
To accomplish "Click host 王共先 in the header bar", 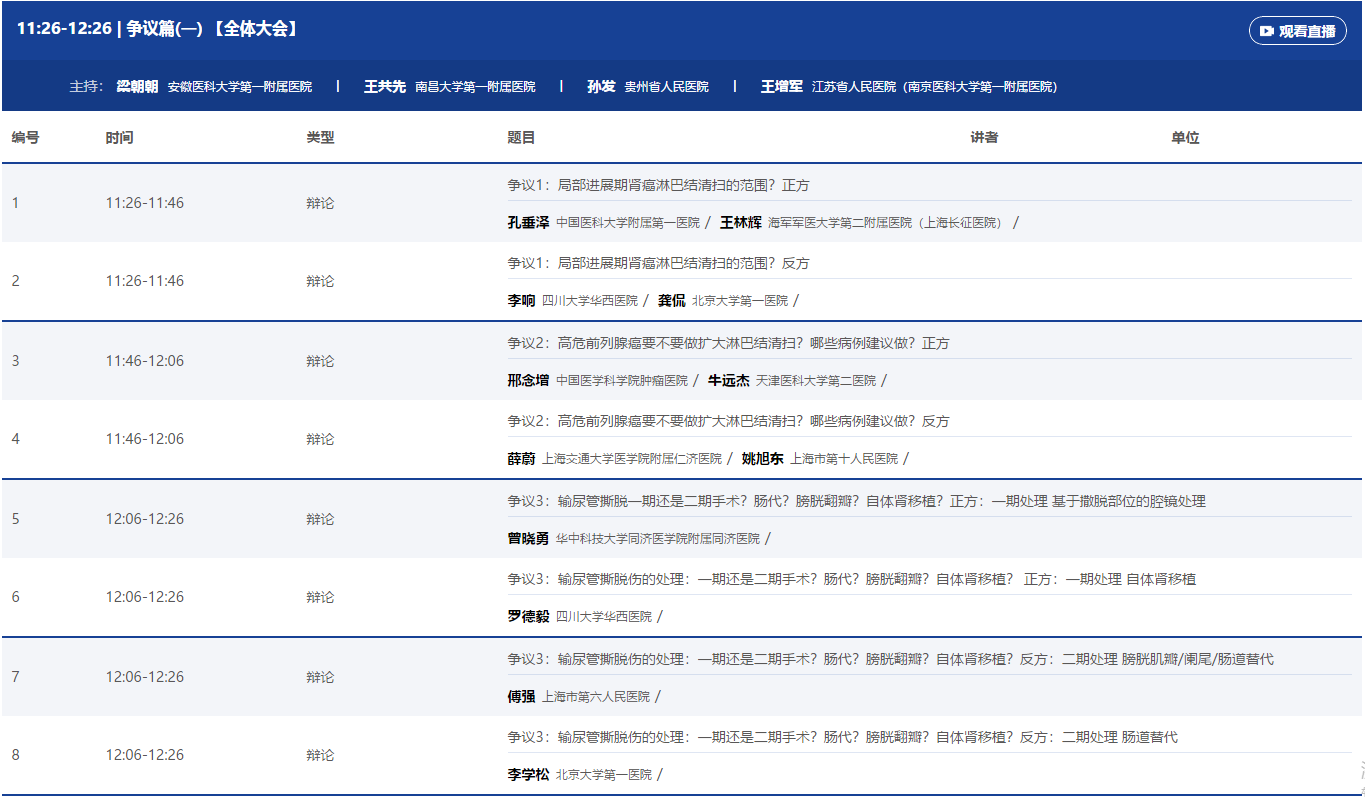I will 384,87.
